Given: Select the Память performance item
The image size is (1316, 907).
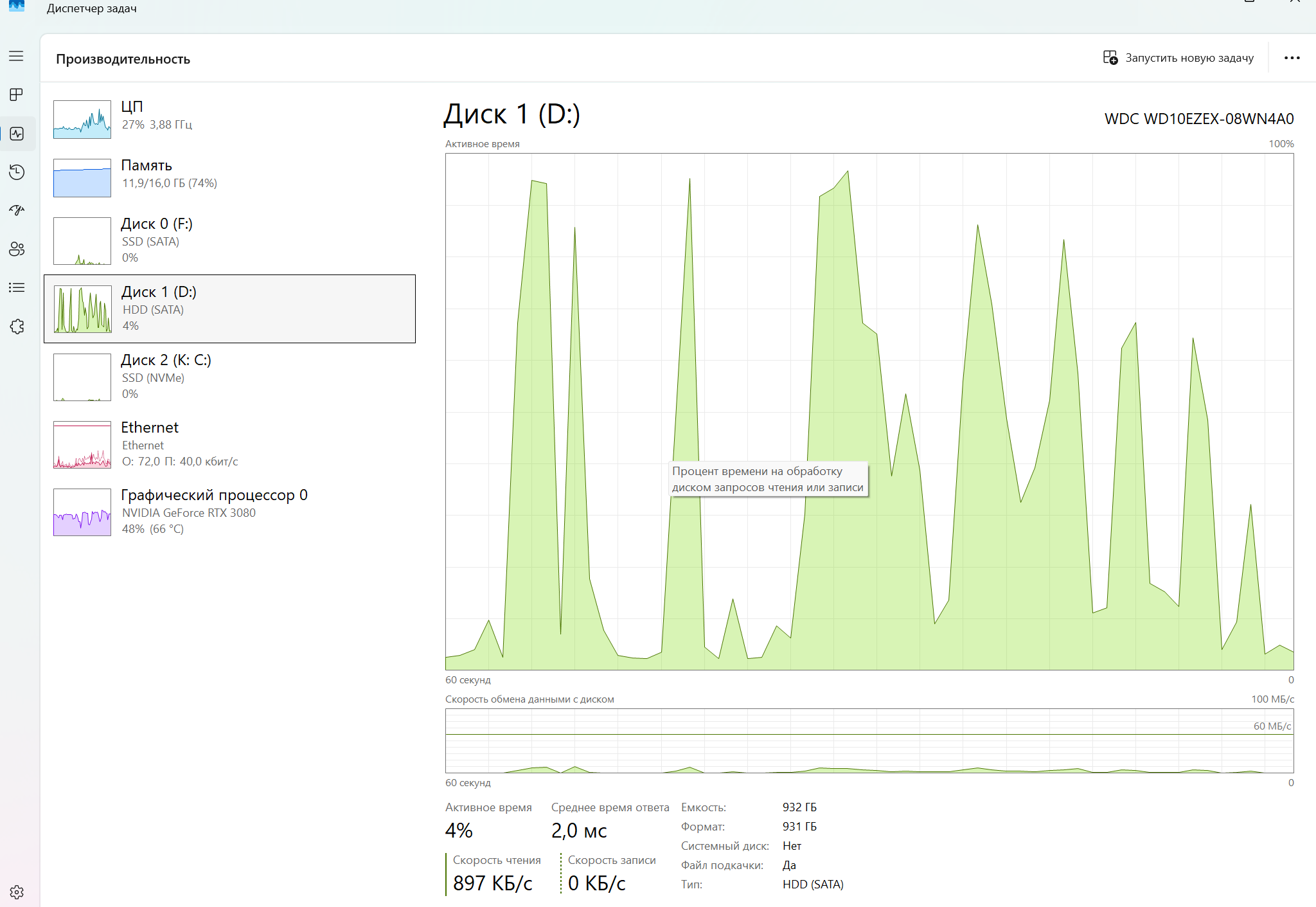Looking at the screenshot, I should [229, 176].
